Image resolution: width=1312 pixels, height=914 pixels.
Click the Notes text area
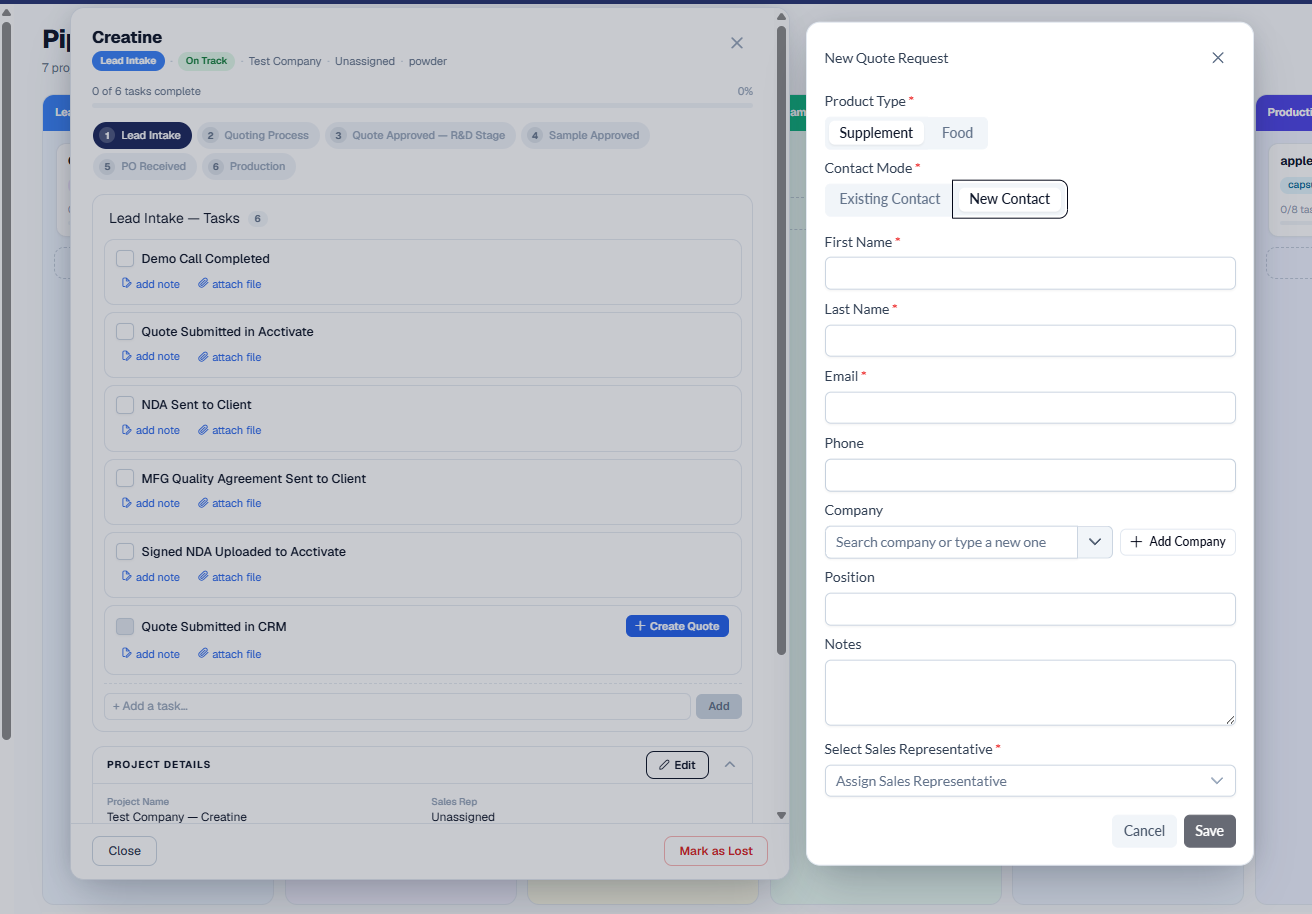(x=1030, y=692)
